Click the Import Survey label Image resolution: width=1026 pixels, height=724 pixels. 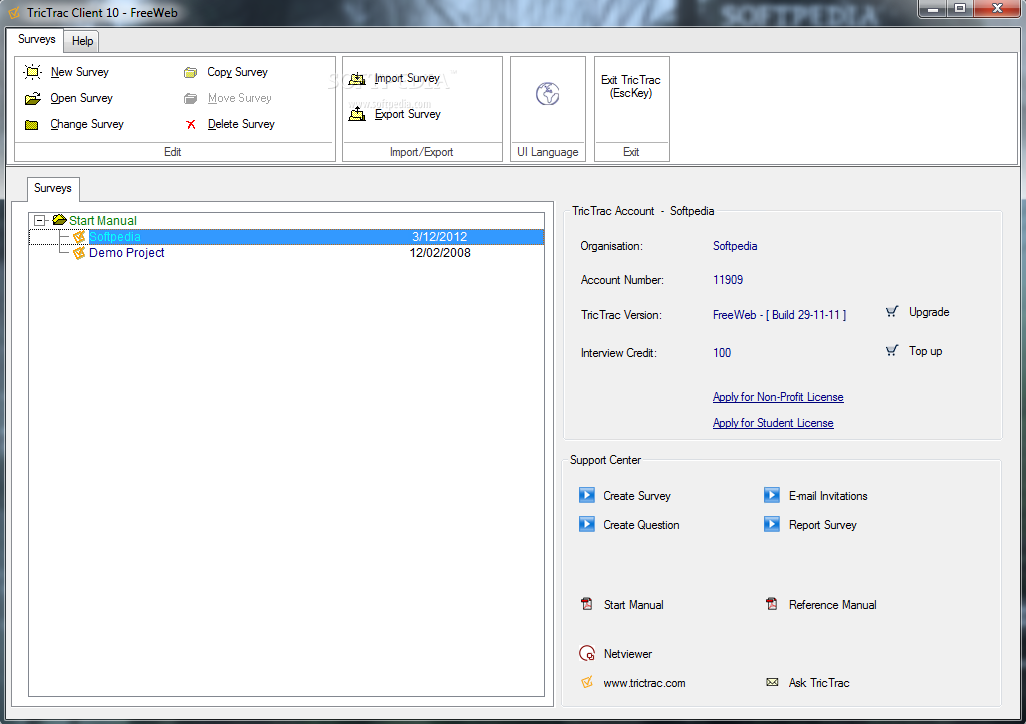click(x=407, y=79)
